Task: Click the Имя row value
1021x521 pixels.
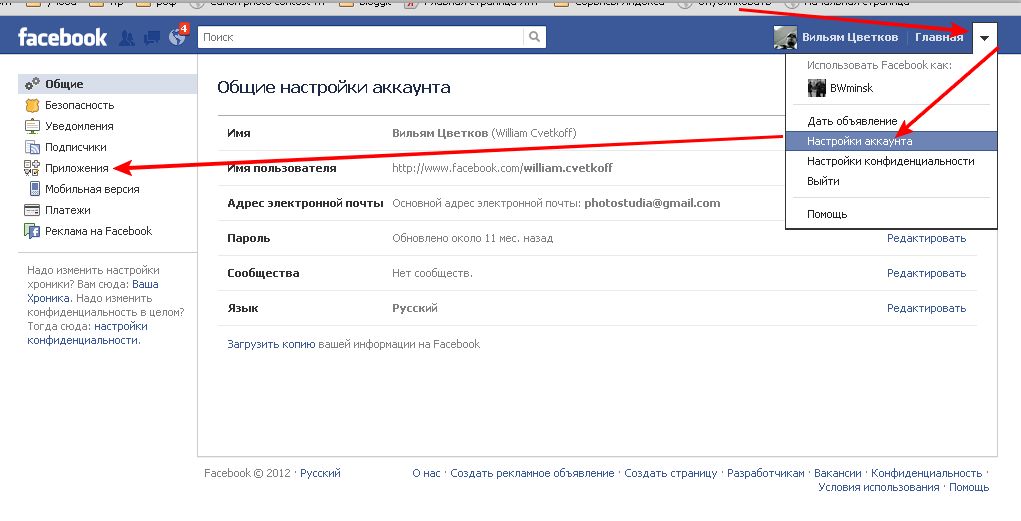Action: click(x=484, y=133)
